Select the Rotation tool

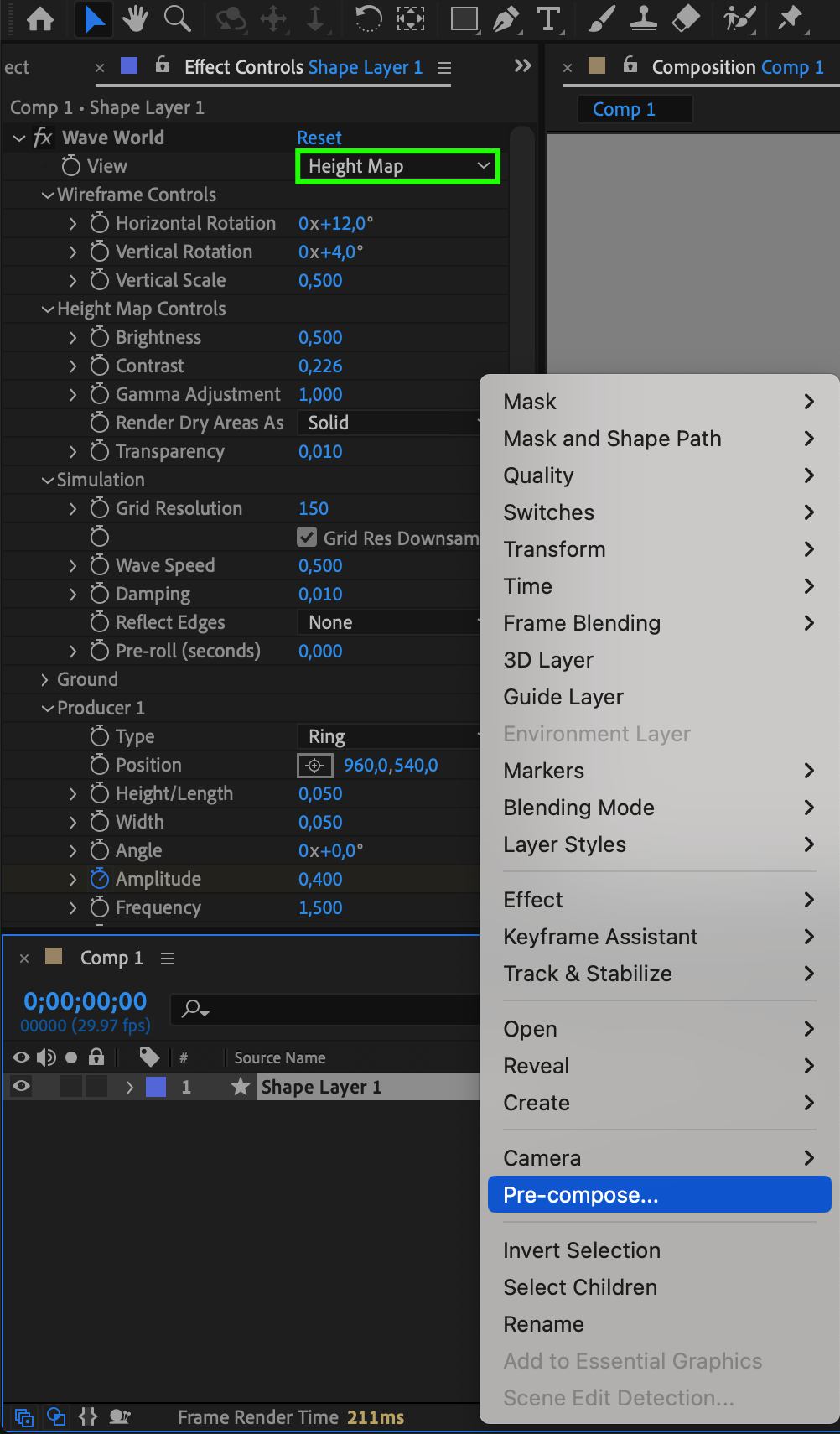(368, 18)
